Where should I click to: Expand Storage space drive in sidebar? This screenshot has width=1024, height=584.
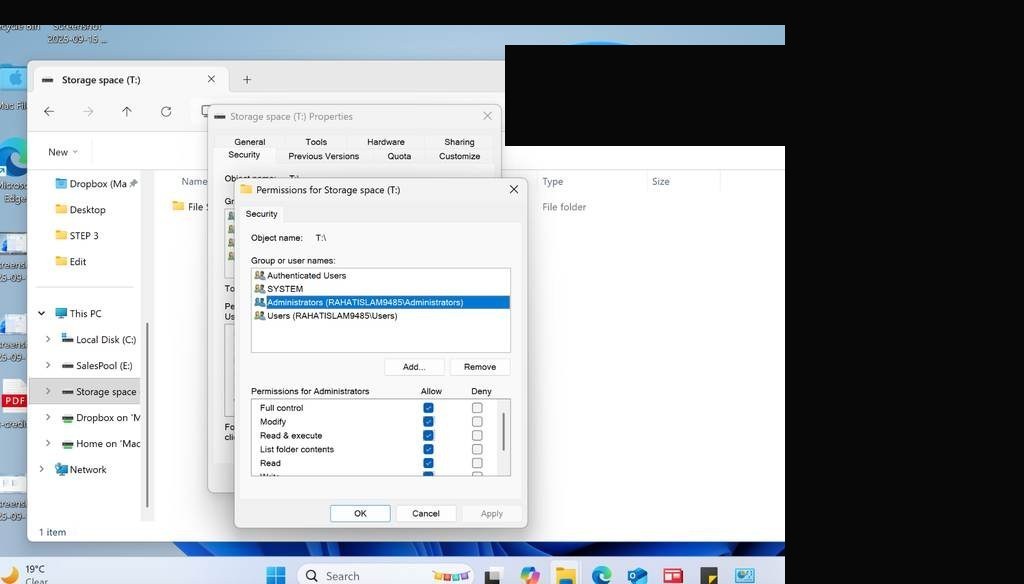(48, 391)
